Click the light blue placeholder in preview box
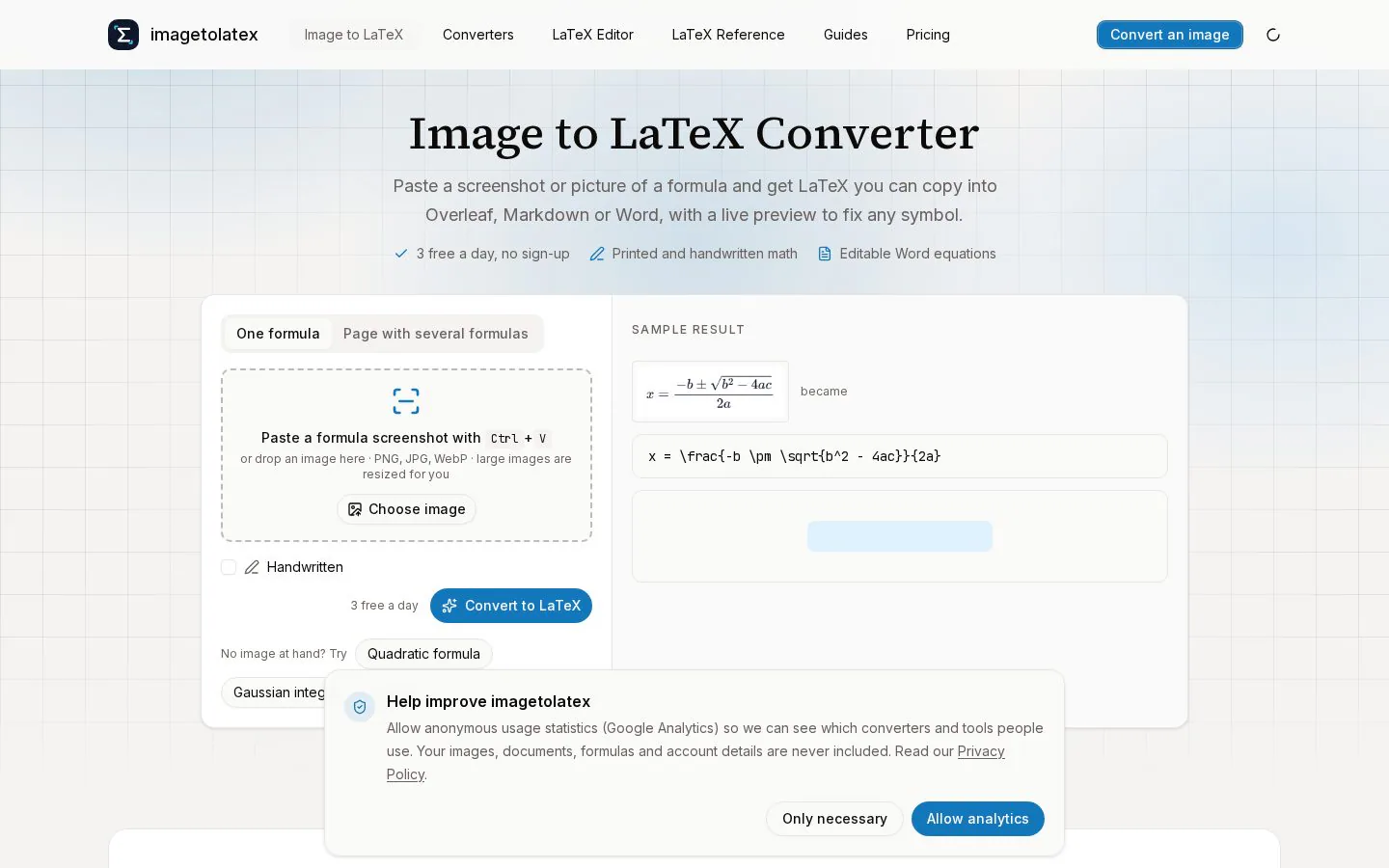The height and width of the screenshot is (868, 1389). (x=900, y=536)
